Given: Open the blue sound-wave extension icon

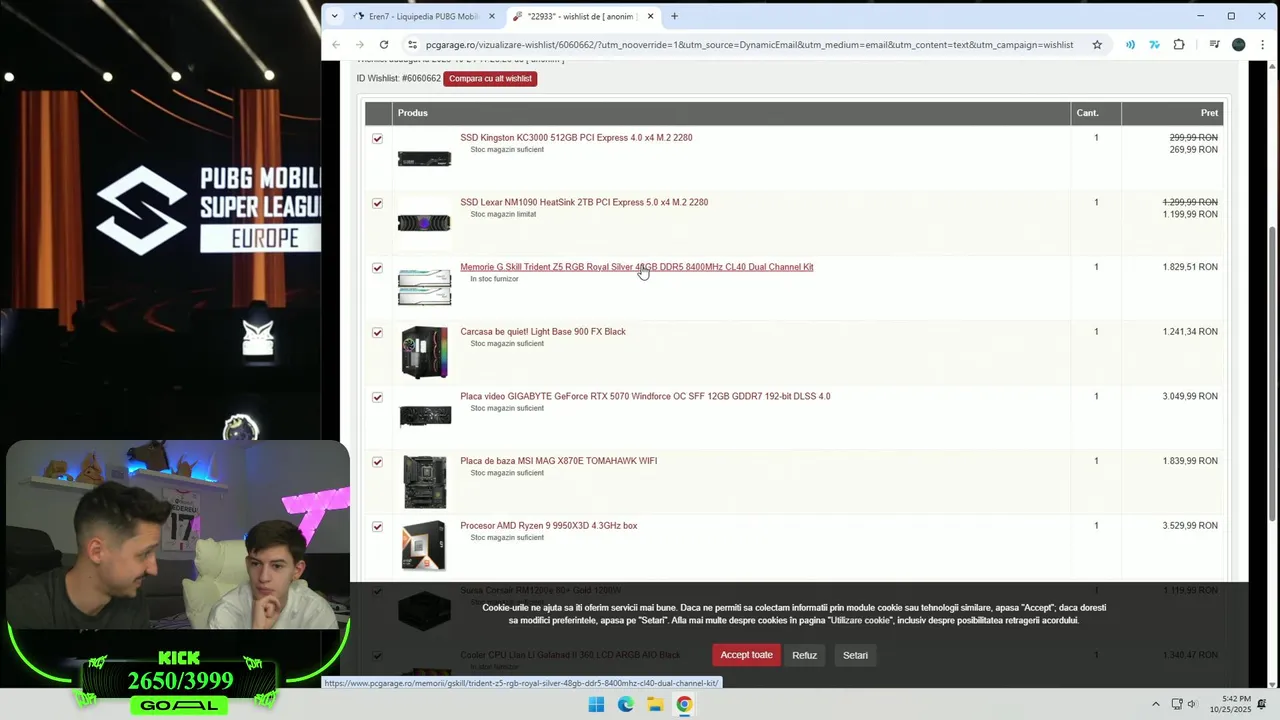Looking at the screenshot, I should [x=1130, y=45].
